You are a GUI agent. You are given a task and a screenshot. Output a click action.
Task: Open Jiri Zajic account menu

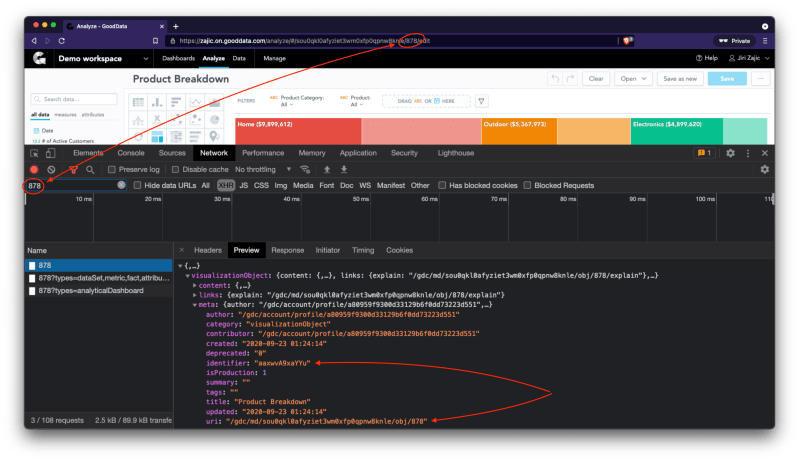749,58
